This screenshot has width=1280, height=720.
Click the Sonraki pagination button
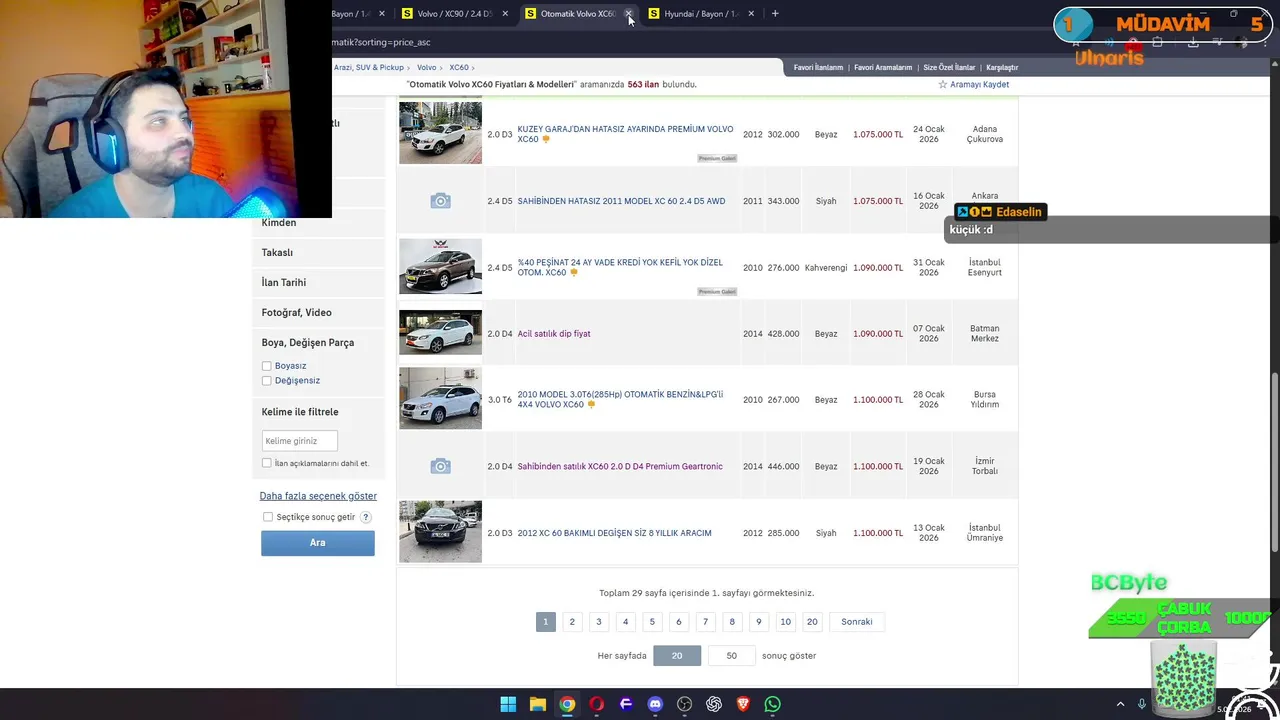pos(857,622)
